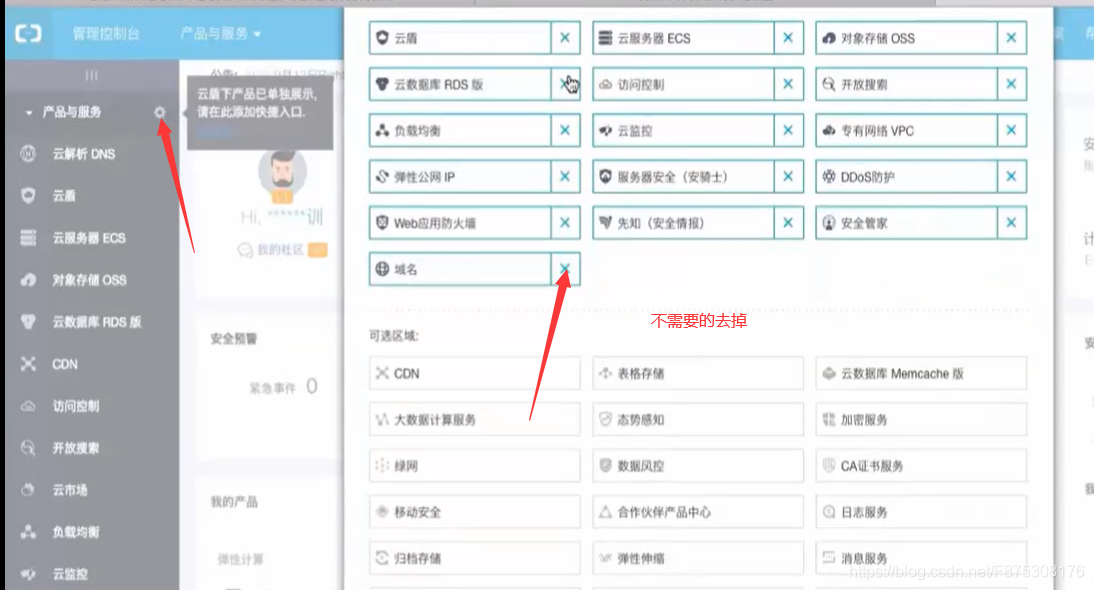
Task: Click the 开放搜索 sidebar icon
Action: [28, 448]
